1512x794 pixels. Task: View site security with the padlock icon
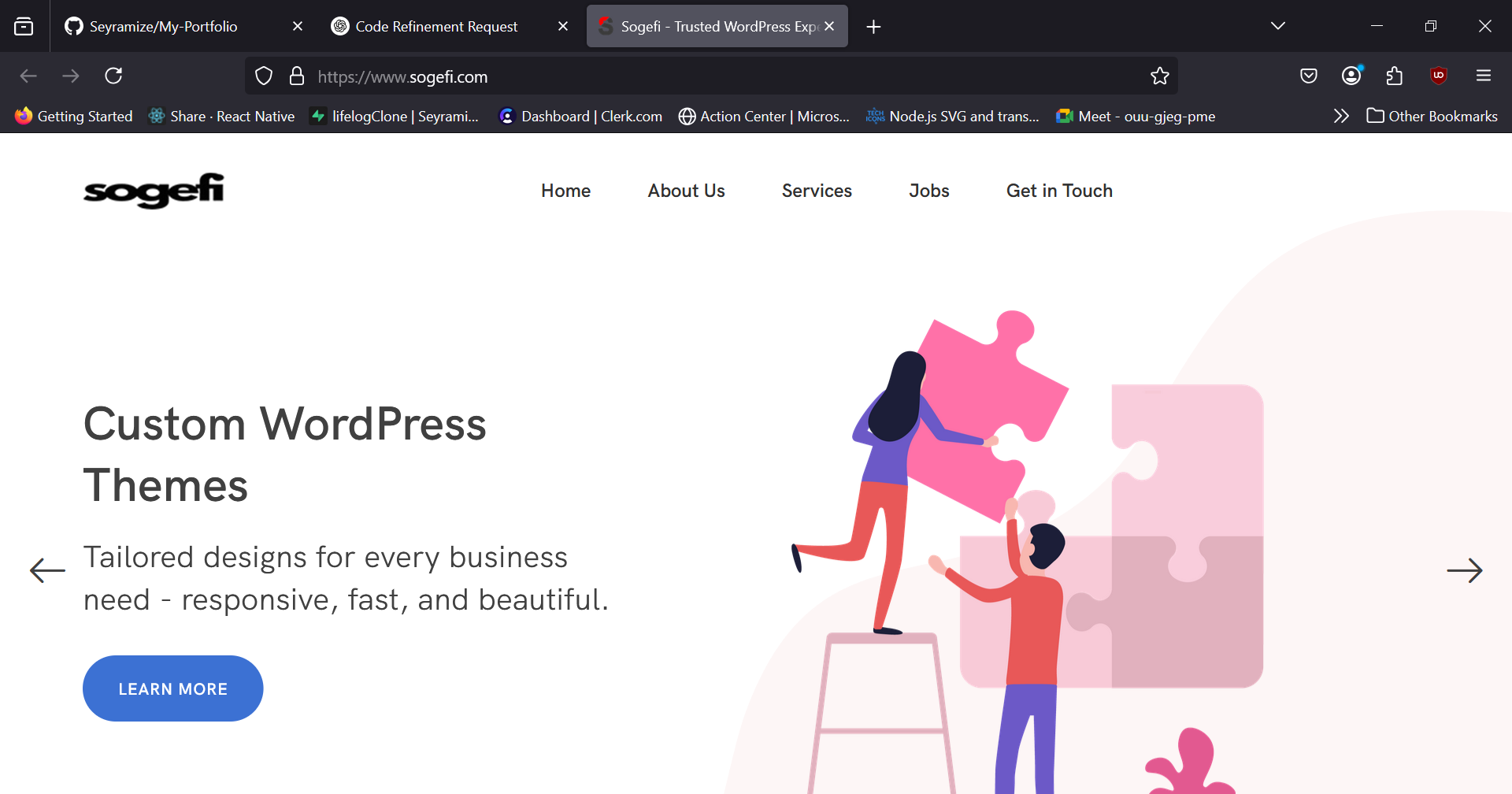pos(297,76)
